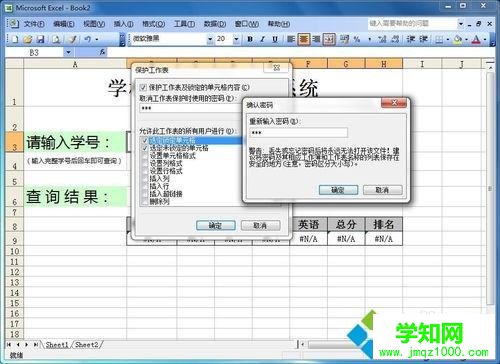Click the Increase Indent icon
Image resolution: width=500 pixels, height=364 pixels.
pos(424,39)
